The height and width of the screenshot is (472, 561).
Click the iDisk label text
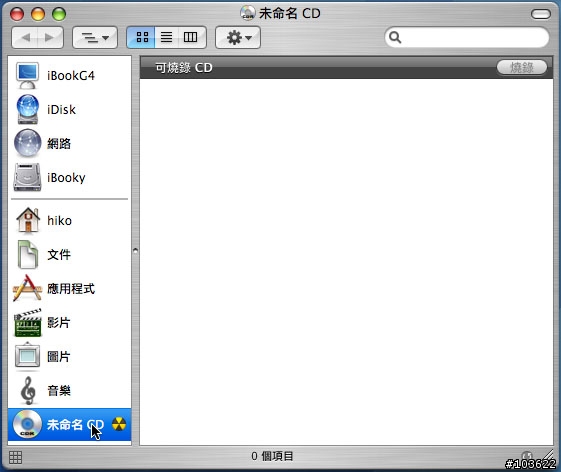61,109
